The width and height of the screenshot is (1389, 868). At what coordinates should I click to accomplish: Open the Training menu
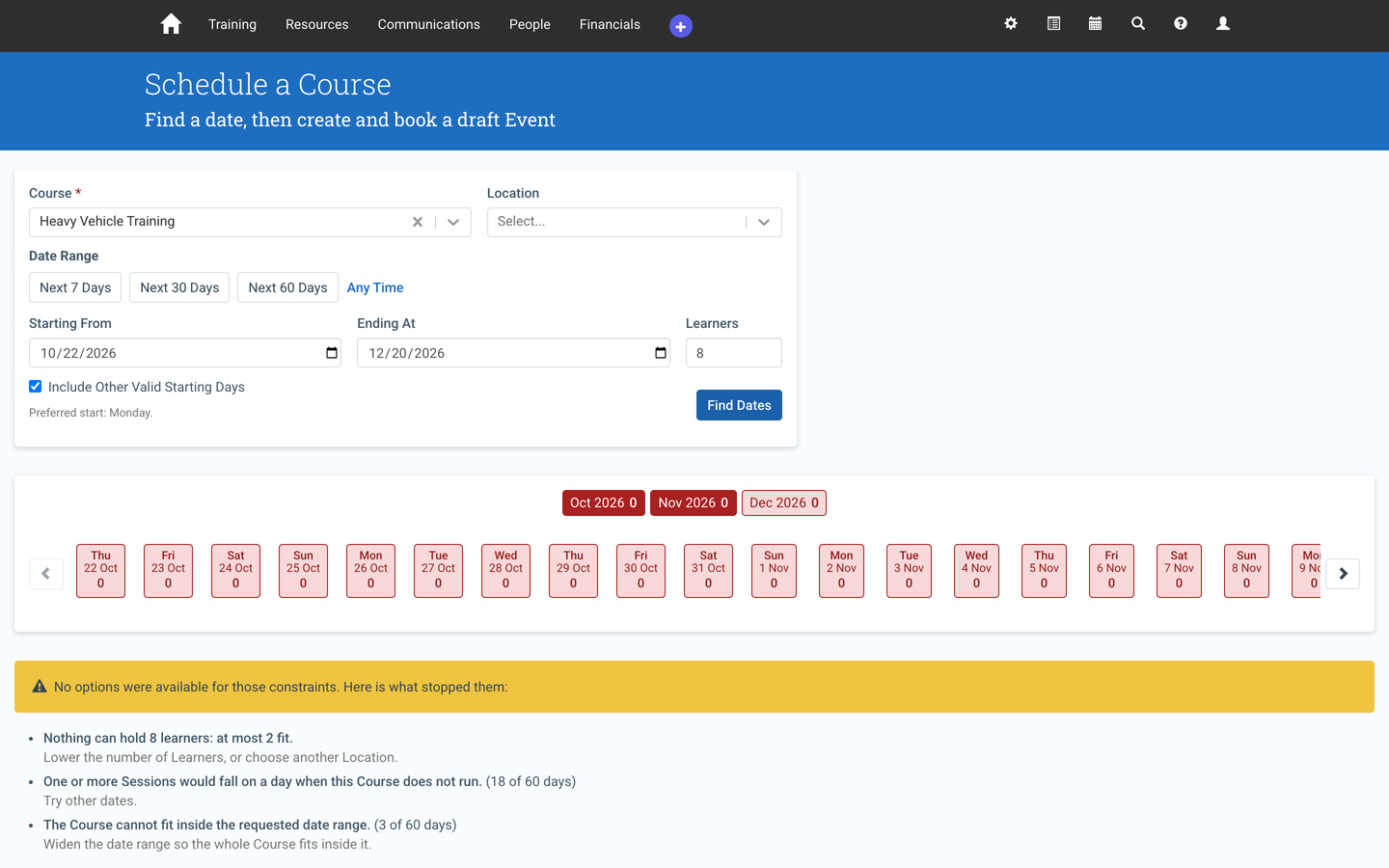(232, 24)
